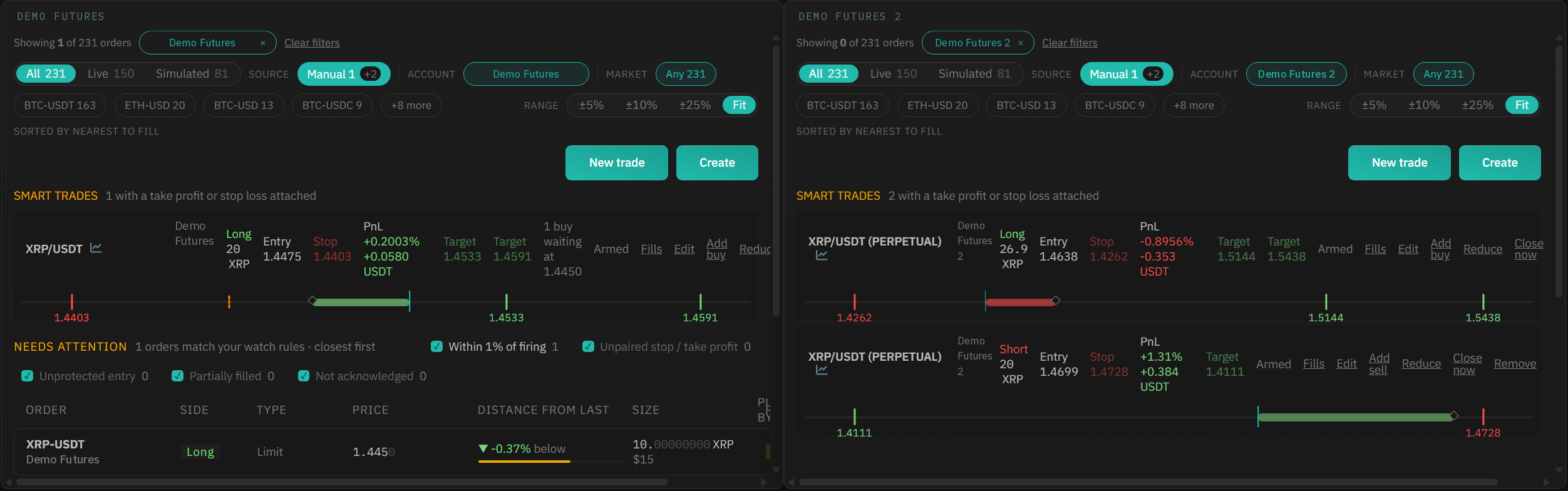Open Manual 1 source dropdown in Demo Futures panel
The image size is (1568, 491).
(x=344, y=74)
